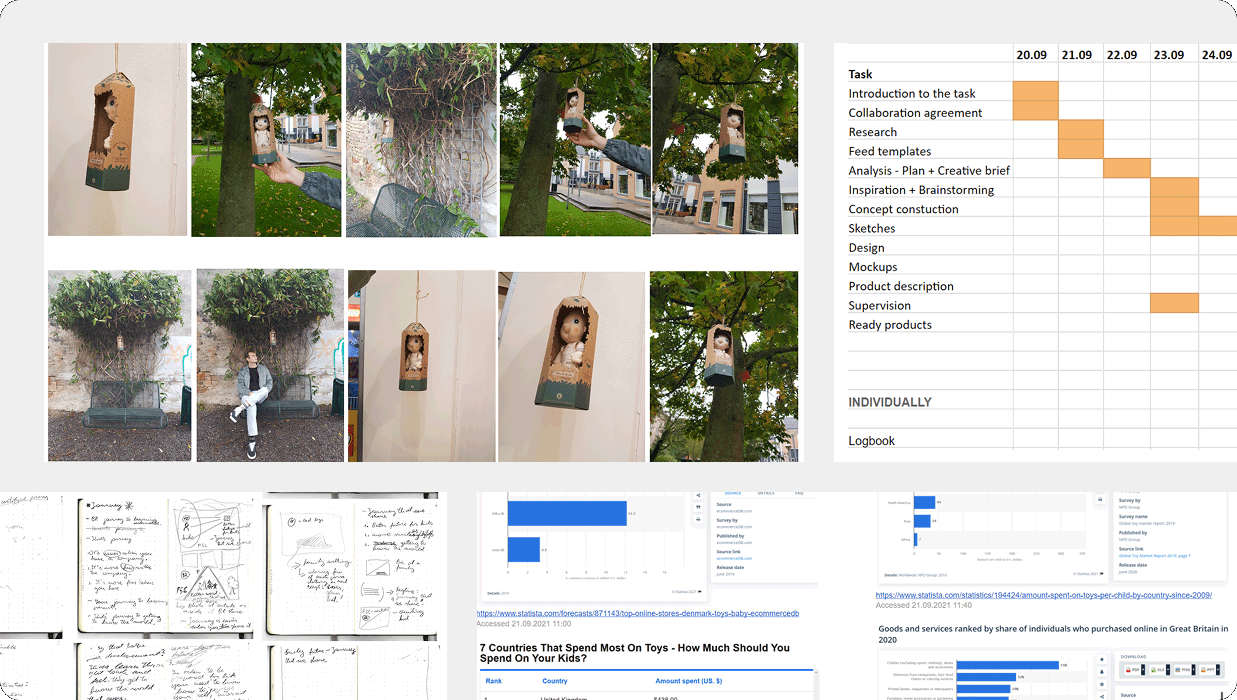Viewport: 1237px width, 700px height.
Task: Select the Logbook row label
Action: click(x=871, y=441)
